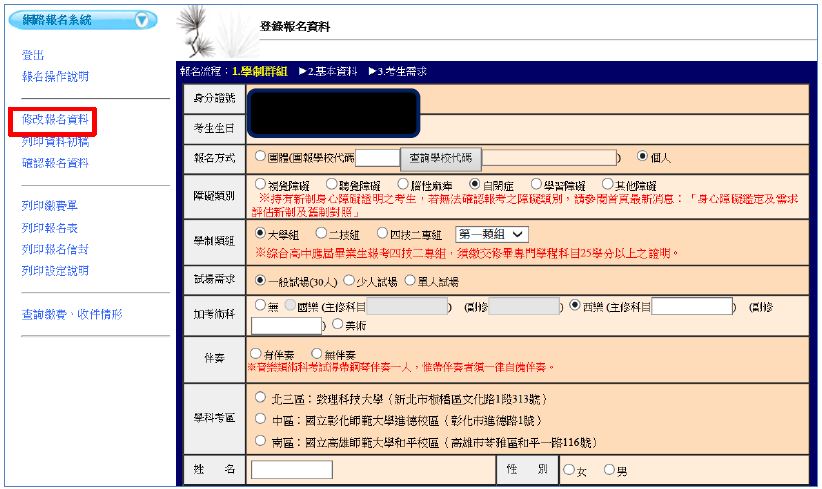Open 列印報名信封 link
This screenshot has width=822, height=489.
pyautogui.click(x=55, y=249)
